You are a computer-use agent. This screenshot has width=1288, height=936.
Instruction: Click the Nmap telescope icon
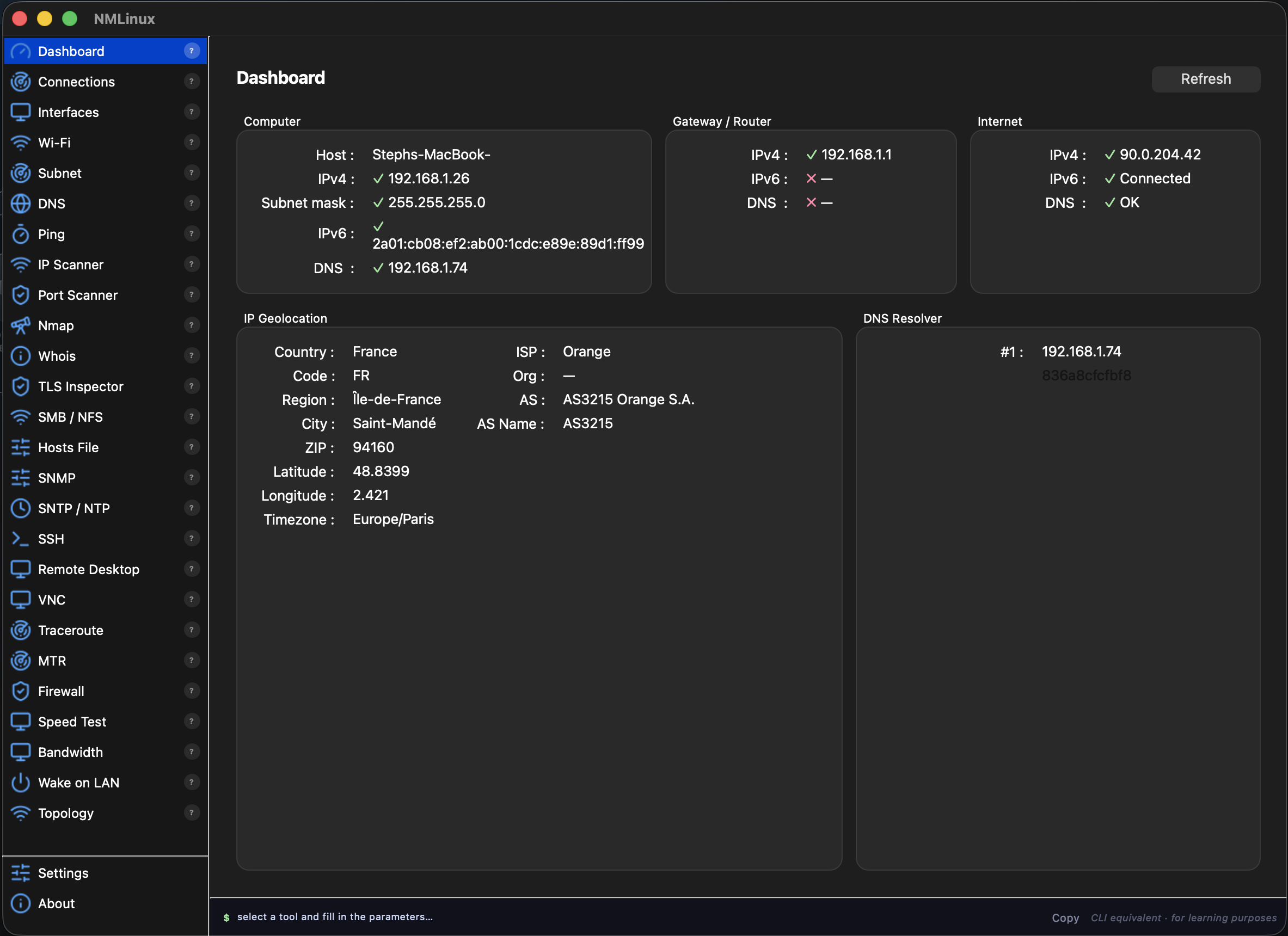(21, 326)
